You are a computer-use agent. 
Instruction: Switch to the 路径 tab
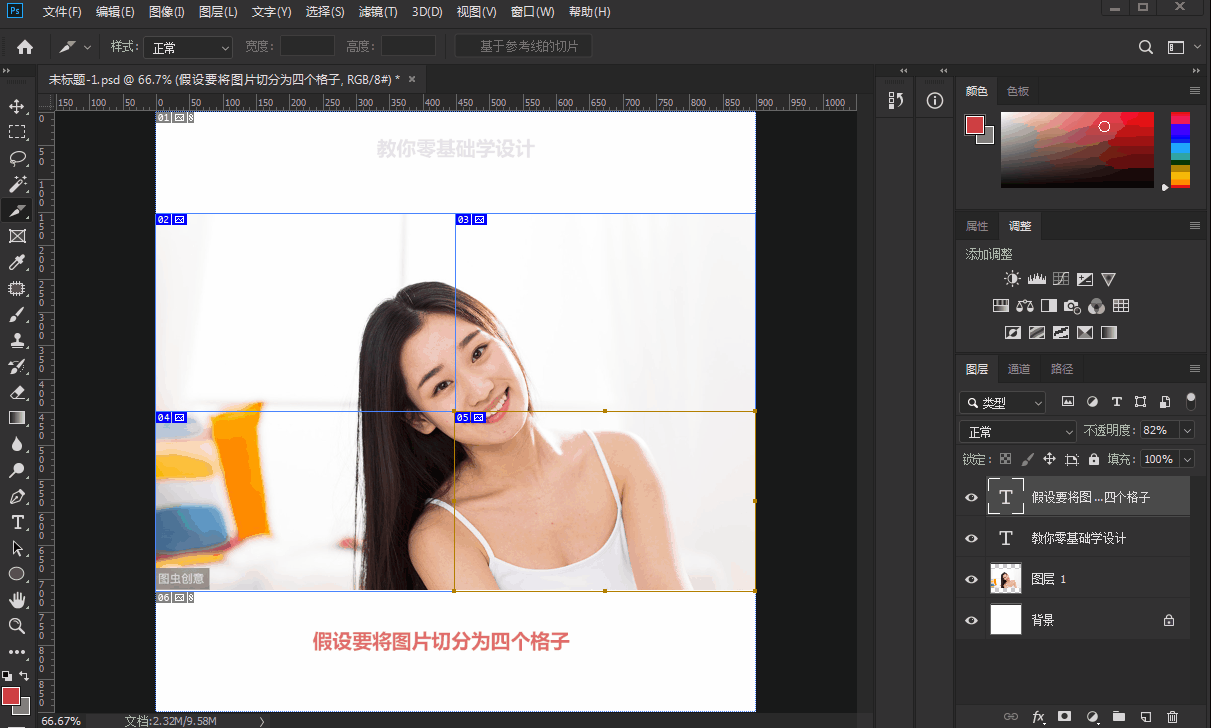point(1062,369)
